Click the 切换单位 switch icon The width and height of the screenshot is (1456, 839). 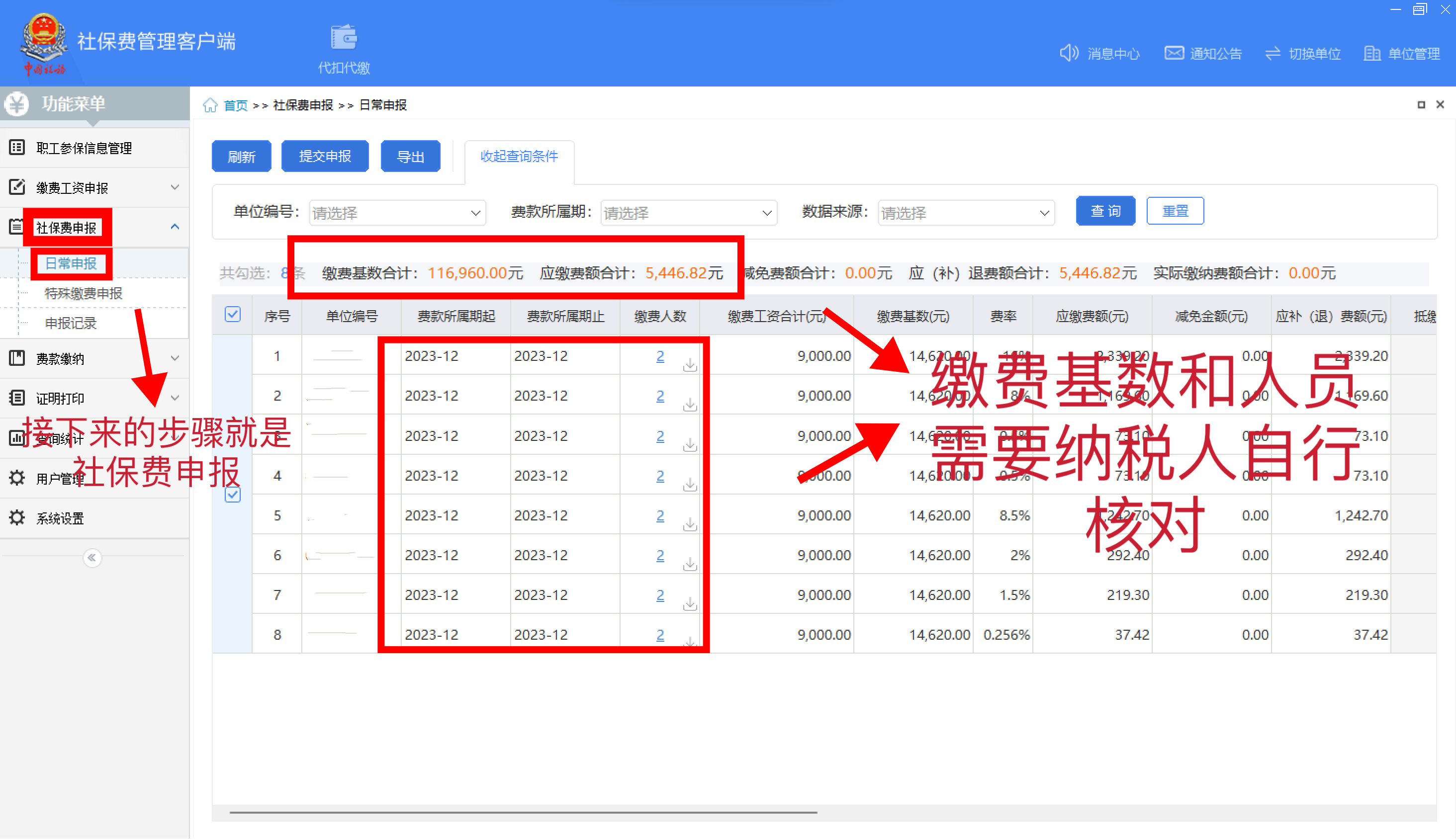click(x=1272, y=53)
